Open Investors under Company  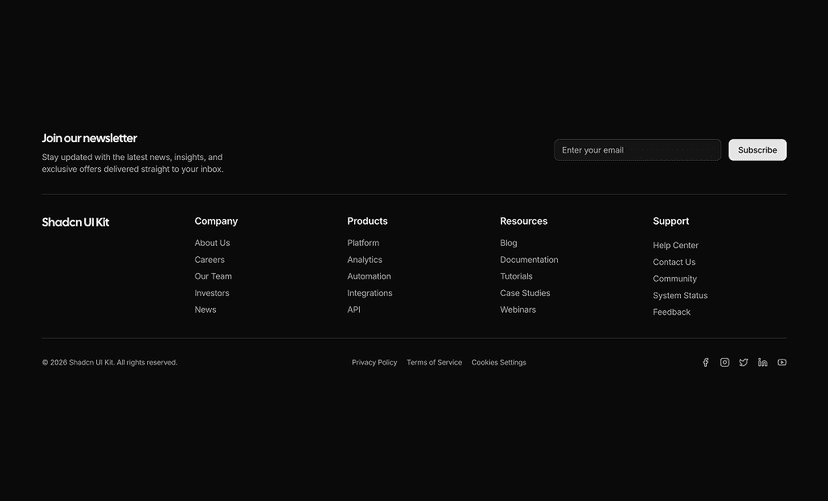pyautogui.click(x=212, y=293)
